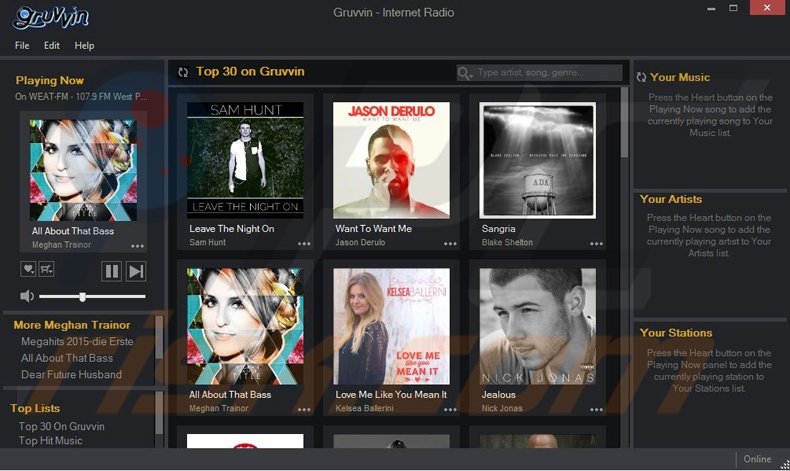Open options dots for Sangria
This screenshot has width=790, height=471.
[597, 244]
